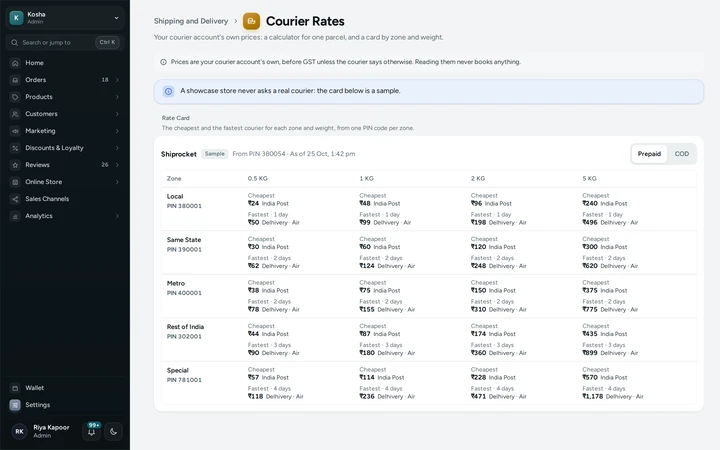The image size is (720, 450).
Task: Click the Metro zone label
Action: point(176,283)
